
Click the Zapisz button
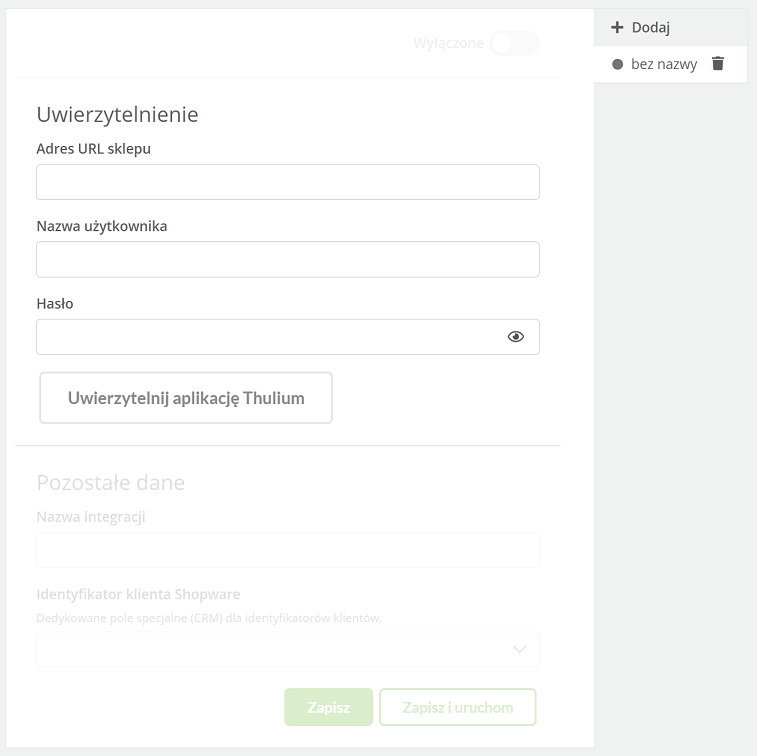coord(328,707)
